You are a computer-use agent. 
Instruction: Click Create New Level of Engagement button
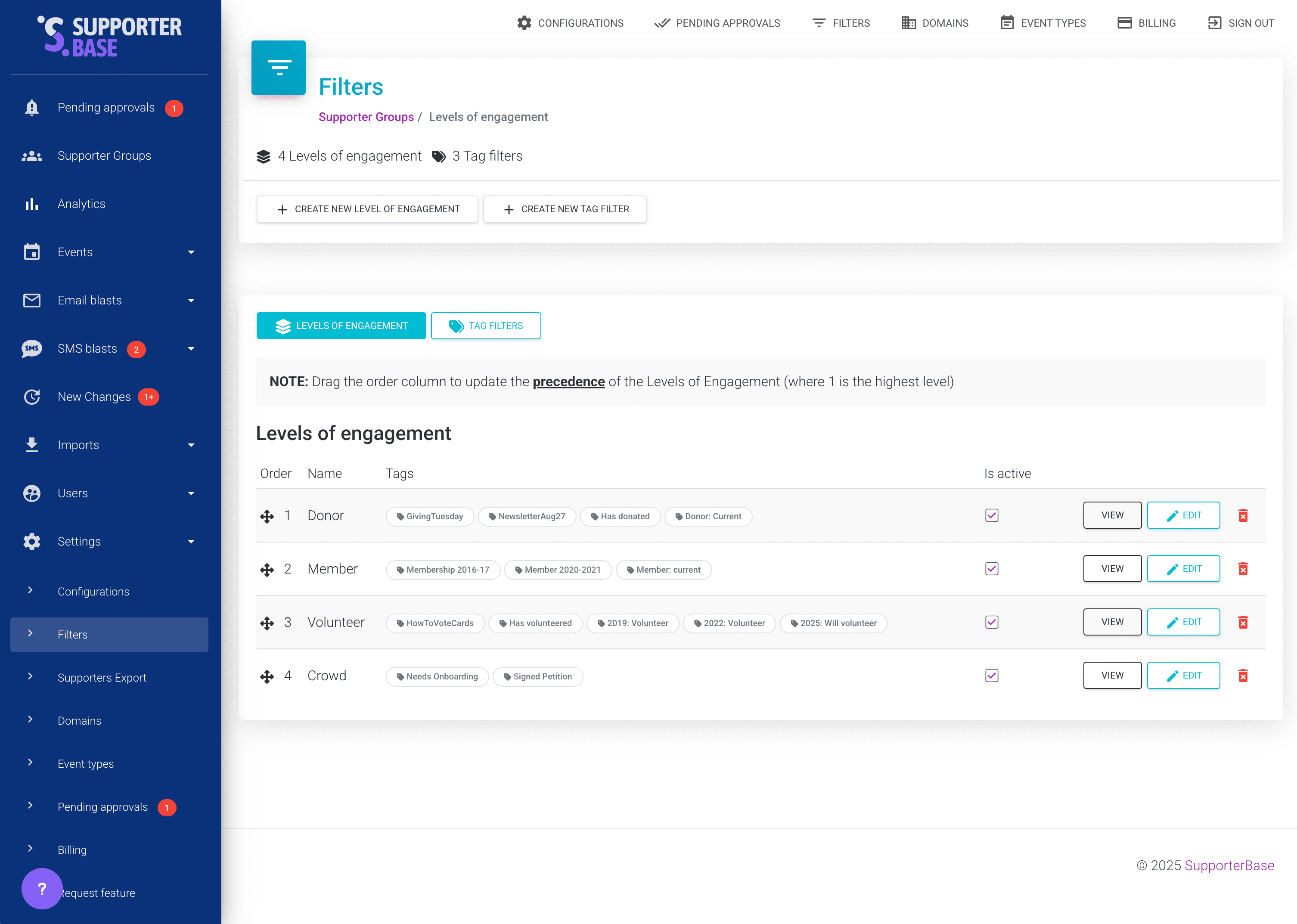367,209
